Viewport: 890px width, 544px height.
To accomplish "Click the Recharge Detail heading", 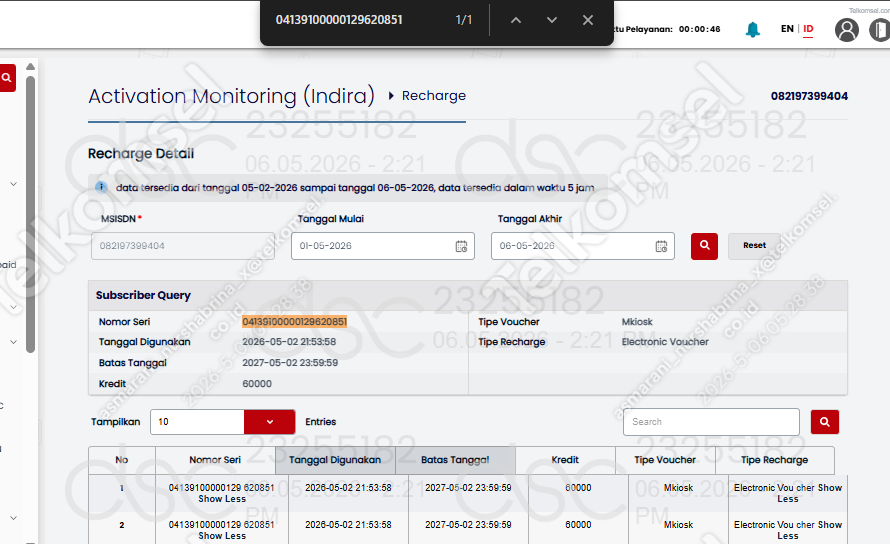I will [x=141, y=154].
